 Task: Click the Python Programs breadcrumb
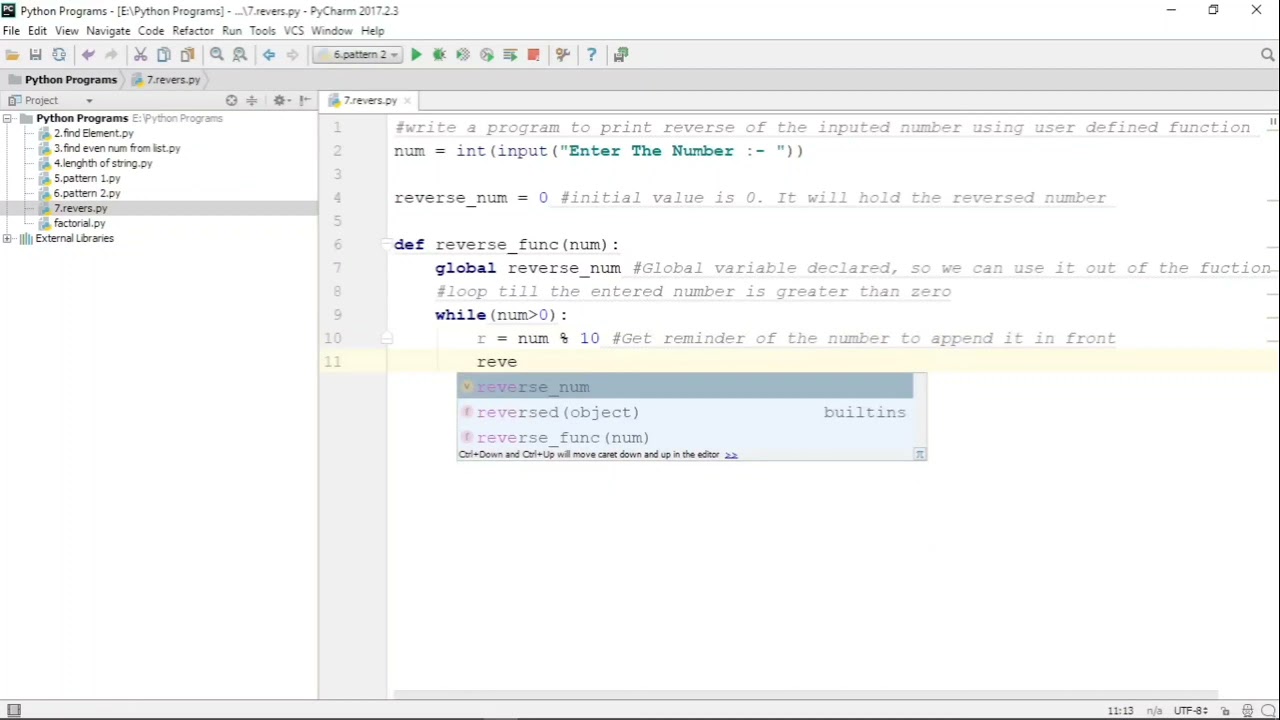[62, 80]
